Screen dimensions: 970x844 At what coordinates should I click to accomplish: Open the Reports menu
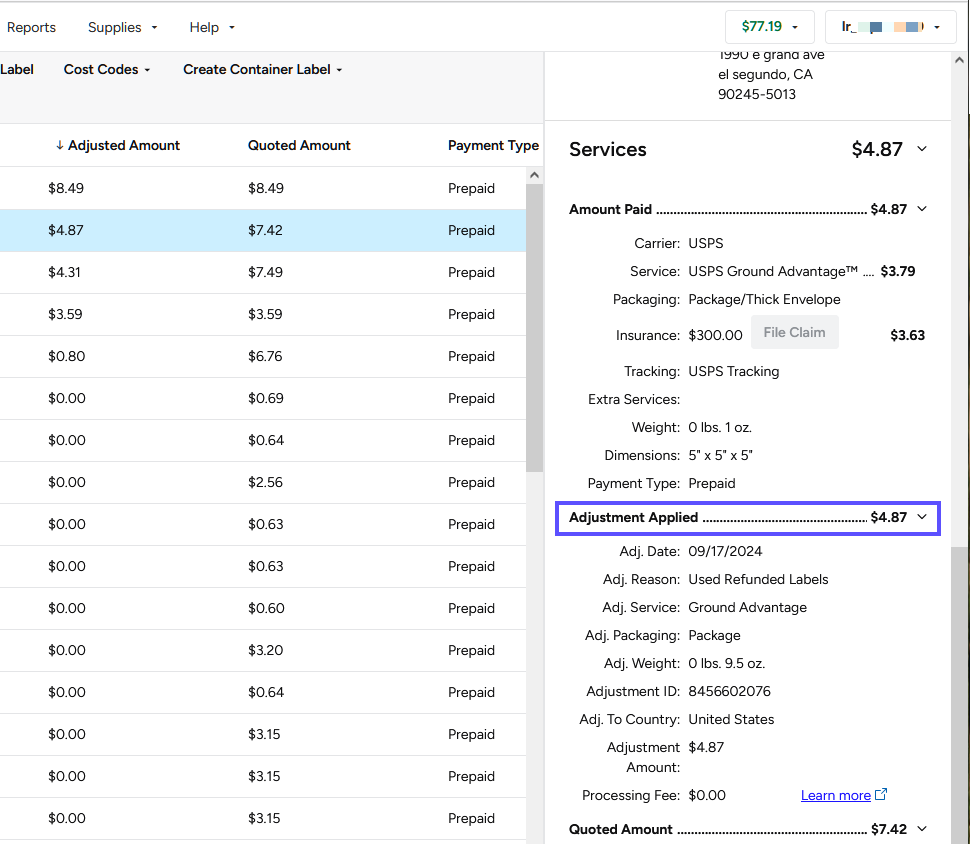[x=31, y=27]
